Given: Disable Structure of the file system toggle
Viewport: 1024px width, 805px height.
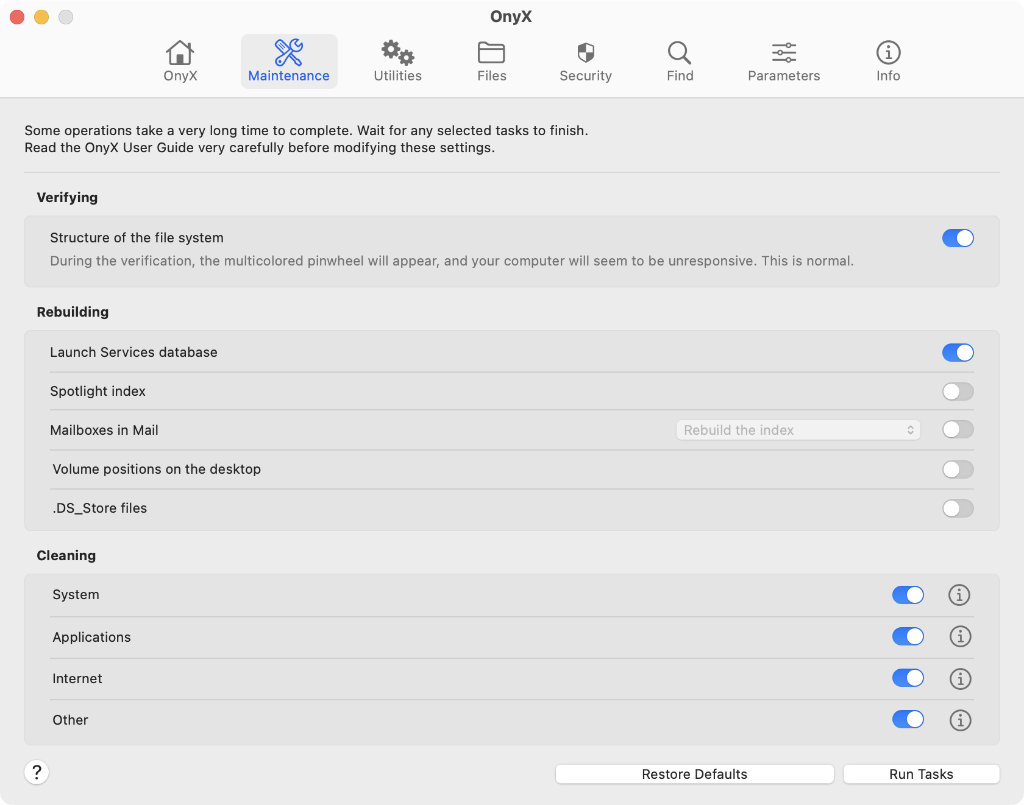Looking at the screenshot, I should click(x=957, y=238).
